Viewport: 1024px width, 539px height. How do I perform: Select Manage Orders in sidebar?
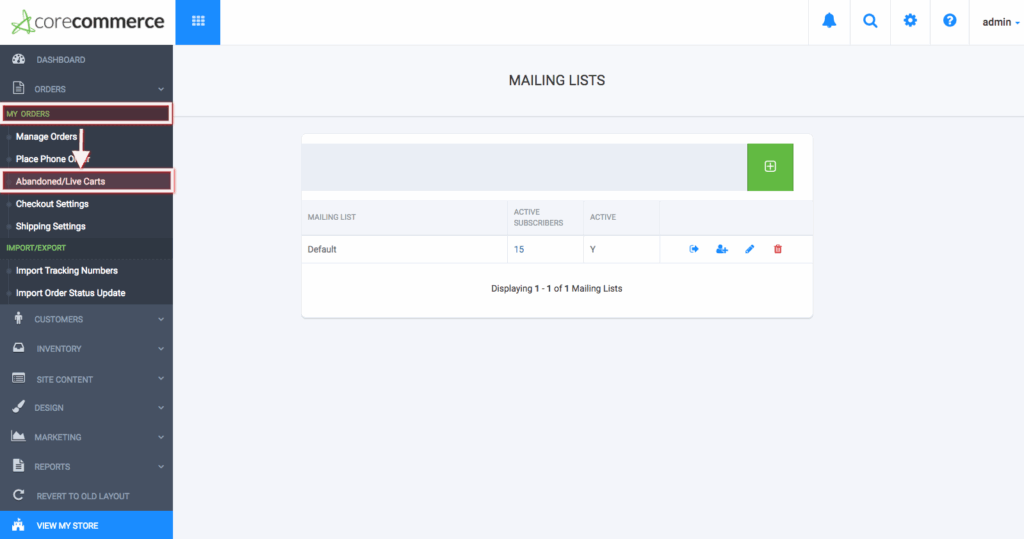[x=46, y=136]
